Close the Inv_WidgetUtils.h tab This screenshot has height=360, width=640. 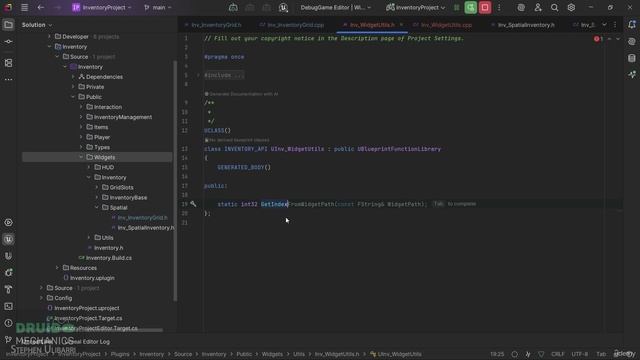(401, 25)
